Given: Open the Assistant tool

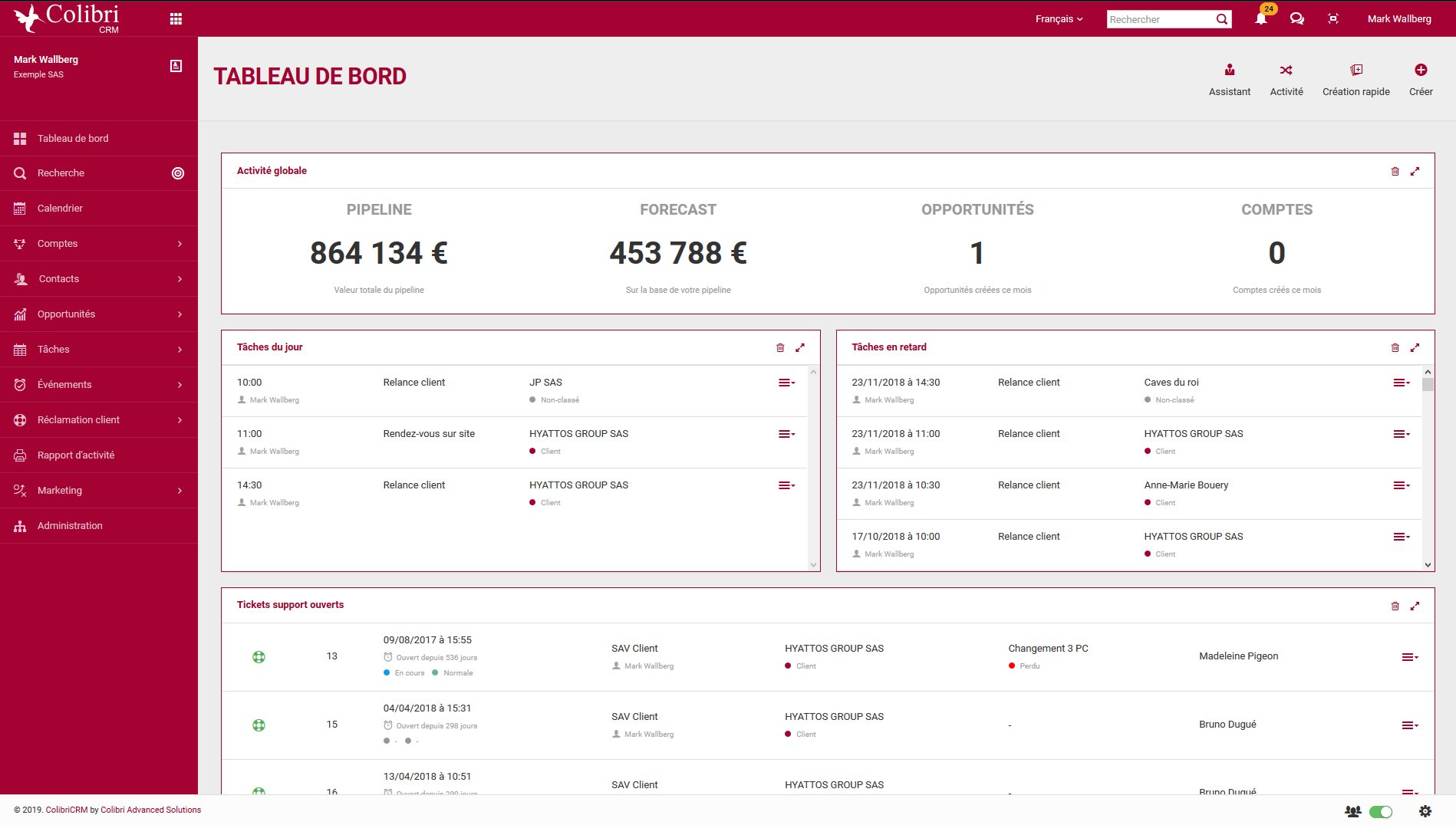Looking at the screenshot, I should tap(1230, 80).
